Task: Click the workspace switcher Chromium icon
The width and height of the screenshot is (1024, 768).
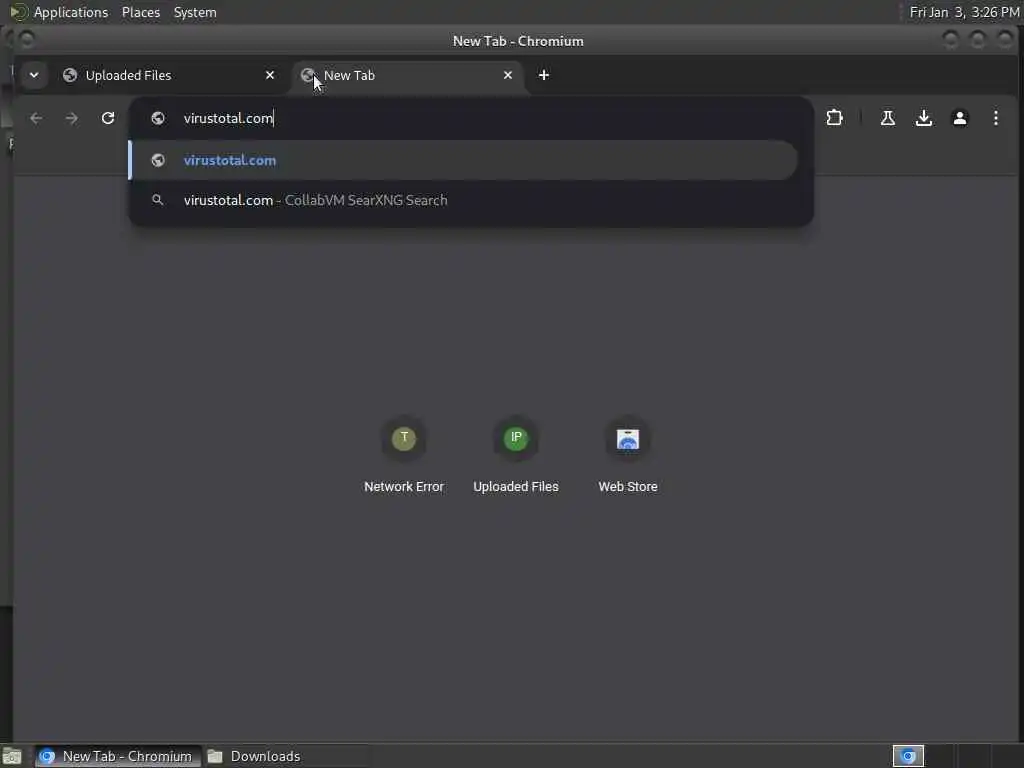Action: 908,756
